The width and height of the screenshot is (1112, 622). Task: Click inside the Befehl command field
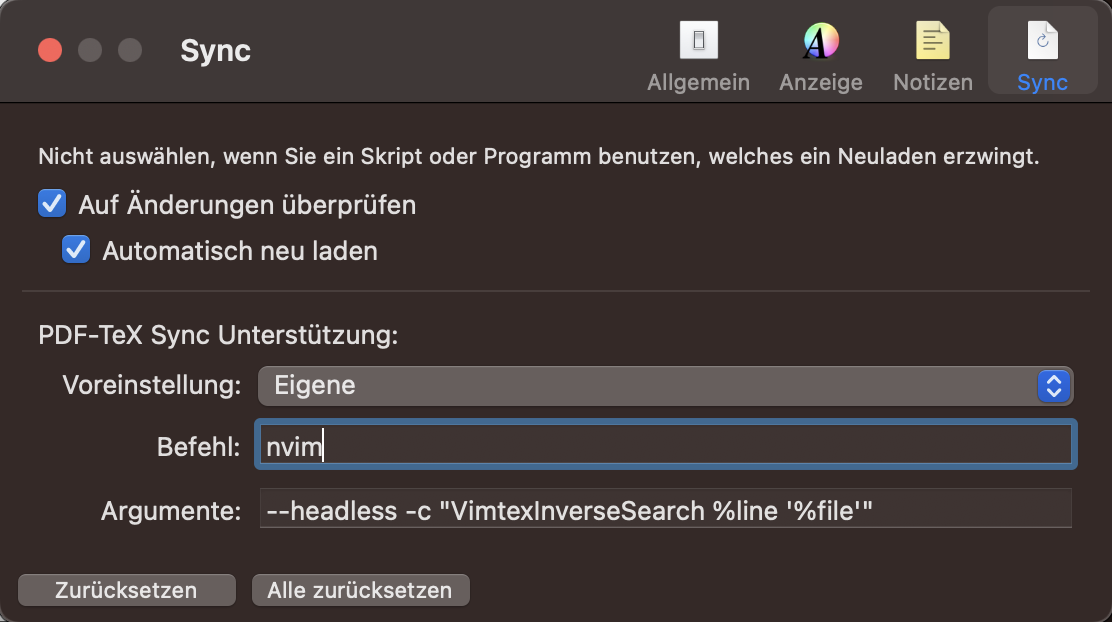[x=666, y=446]
